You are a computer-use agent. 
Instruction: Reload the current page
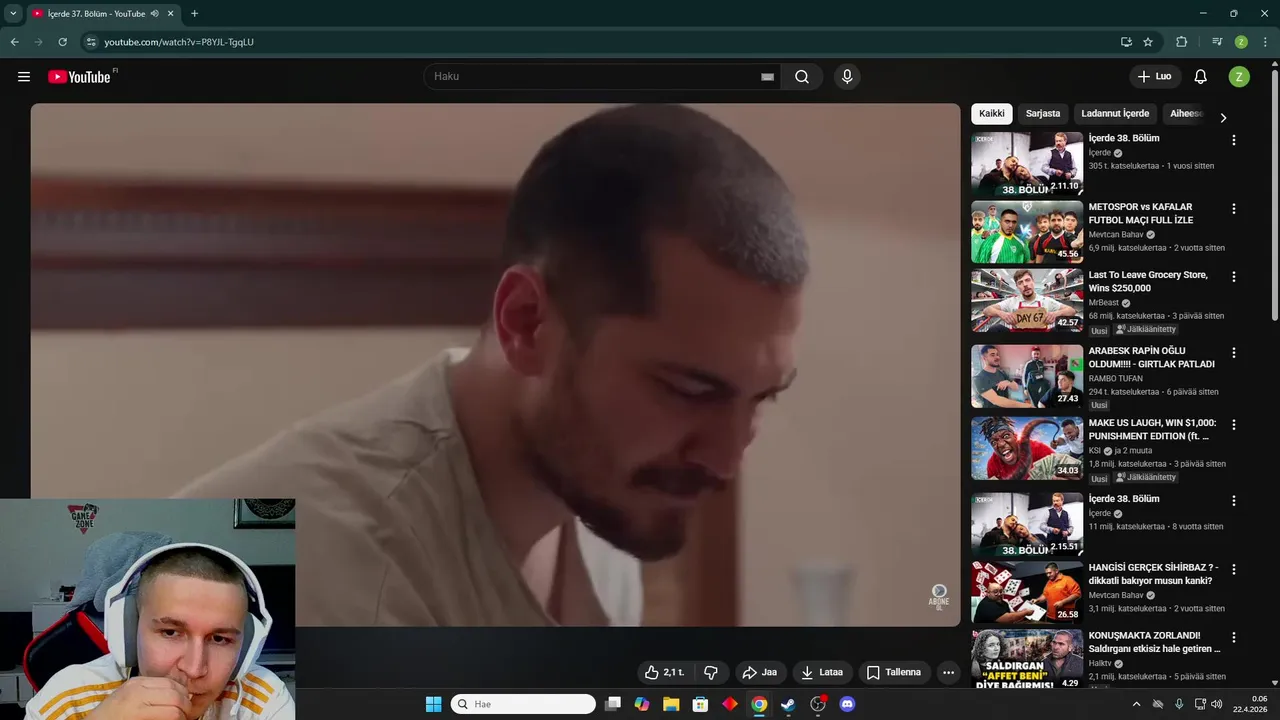coord(62,42)
